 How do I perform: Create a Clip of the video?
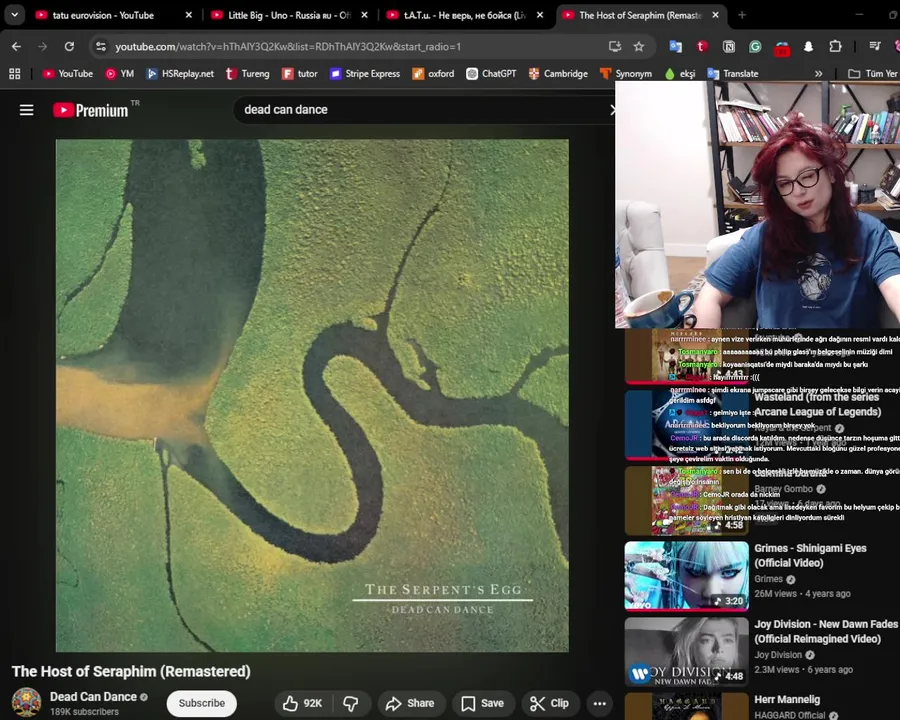(x=550, y=703)
